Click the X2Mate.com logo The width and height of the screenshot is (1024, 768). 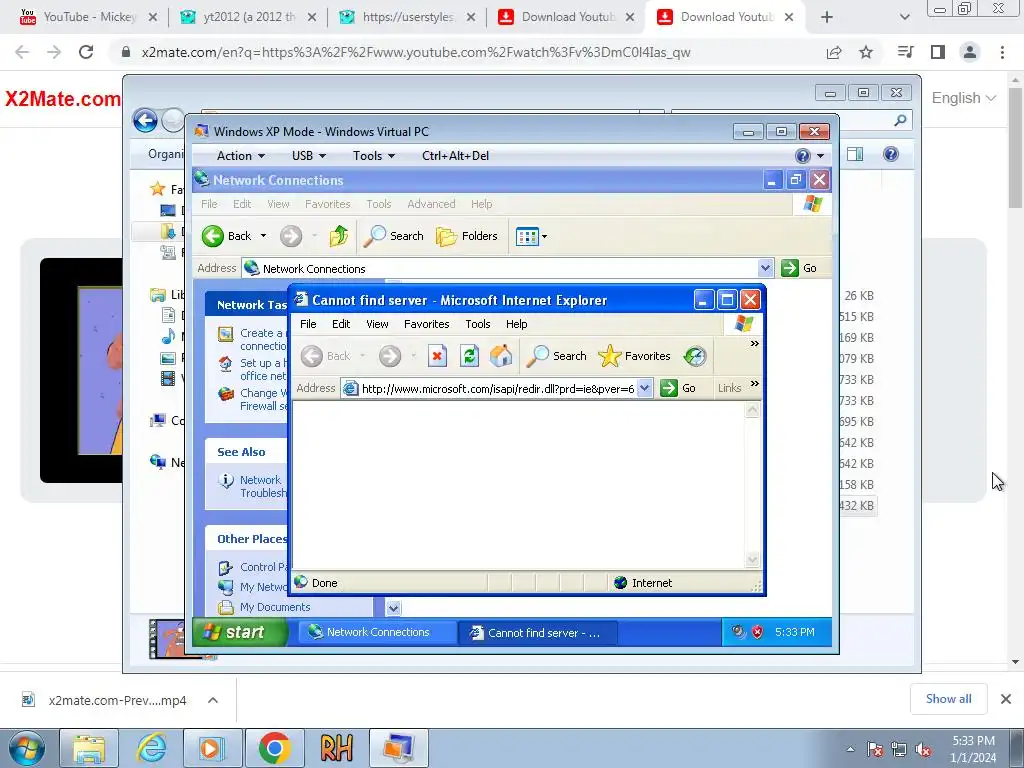[63, 99]
